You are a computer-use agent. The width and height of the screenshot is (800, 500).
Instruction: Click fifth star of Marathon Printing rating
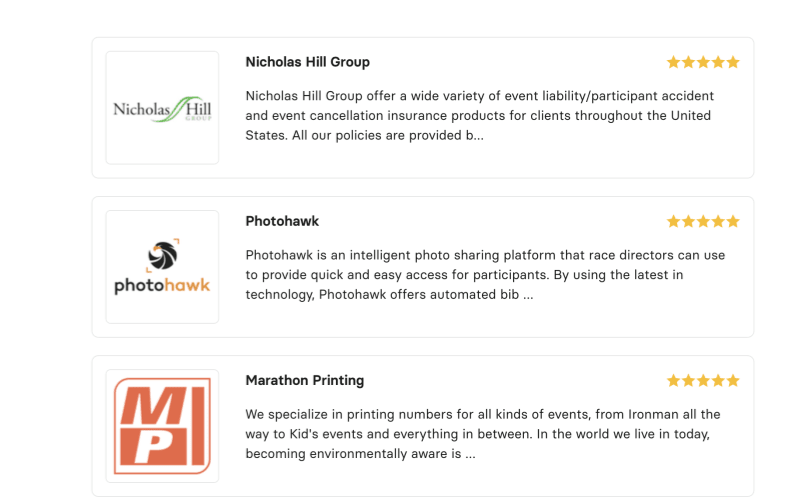pyautogui.click(x=733, y=380)
